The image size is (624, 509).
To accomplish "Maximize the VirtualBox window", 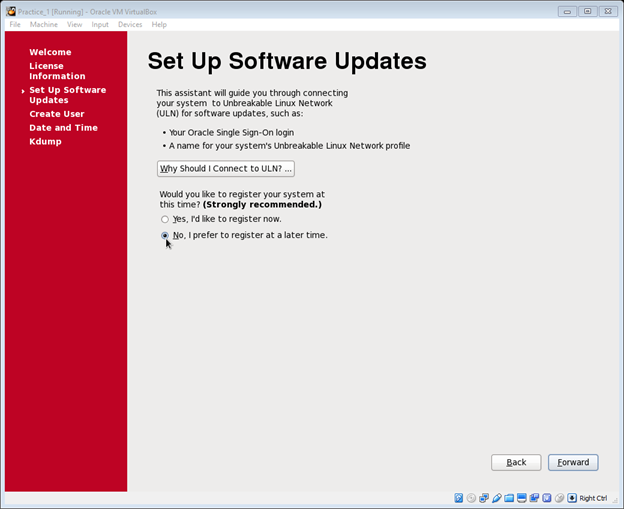I will point(587,11).
